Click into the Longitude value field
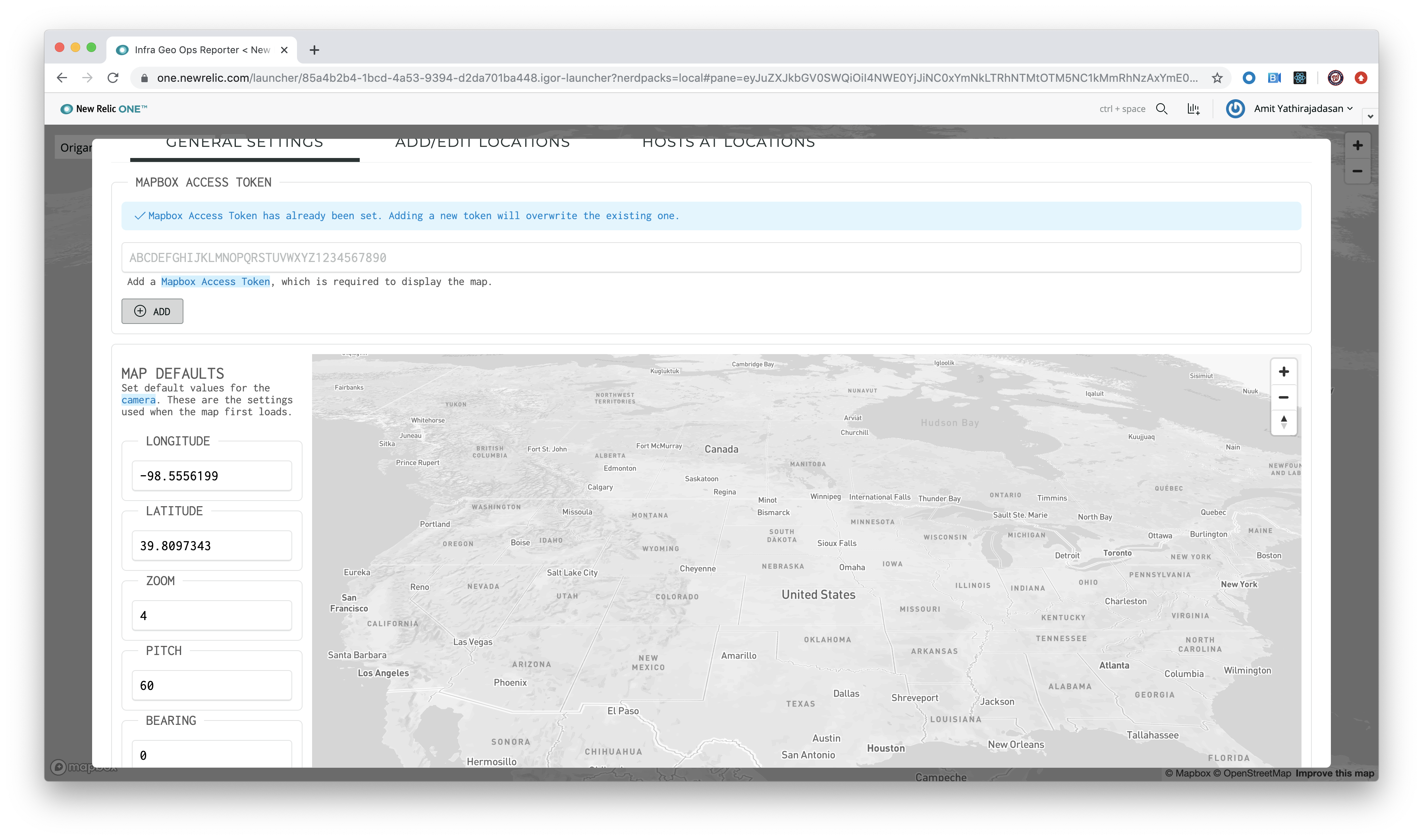This screenshot has height=840, width=1423. tap(212, 476)
